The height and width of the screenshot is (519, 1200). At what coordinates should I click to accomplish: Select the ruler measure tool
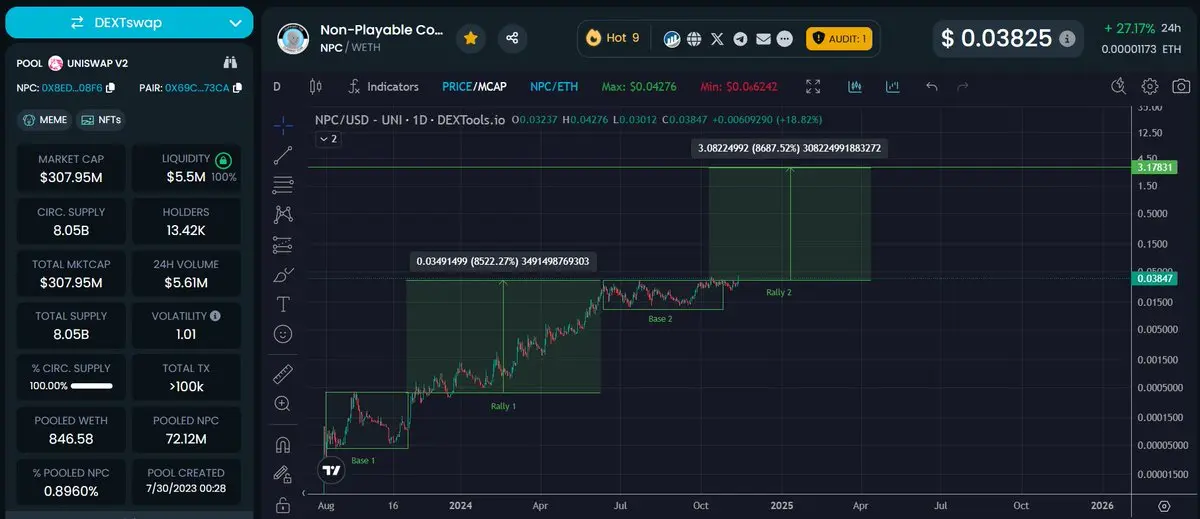click(x=283, y=374)
